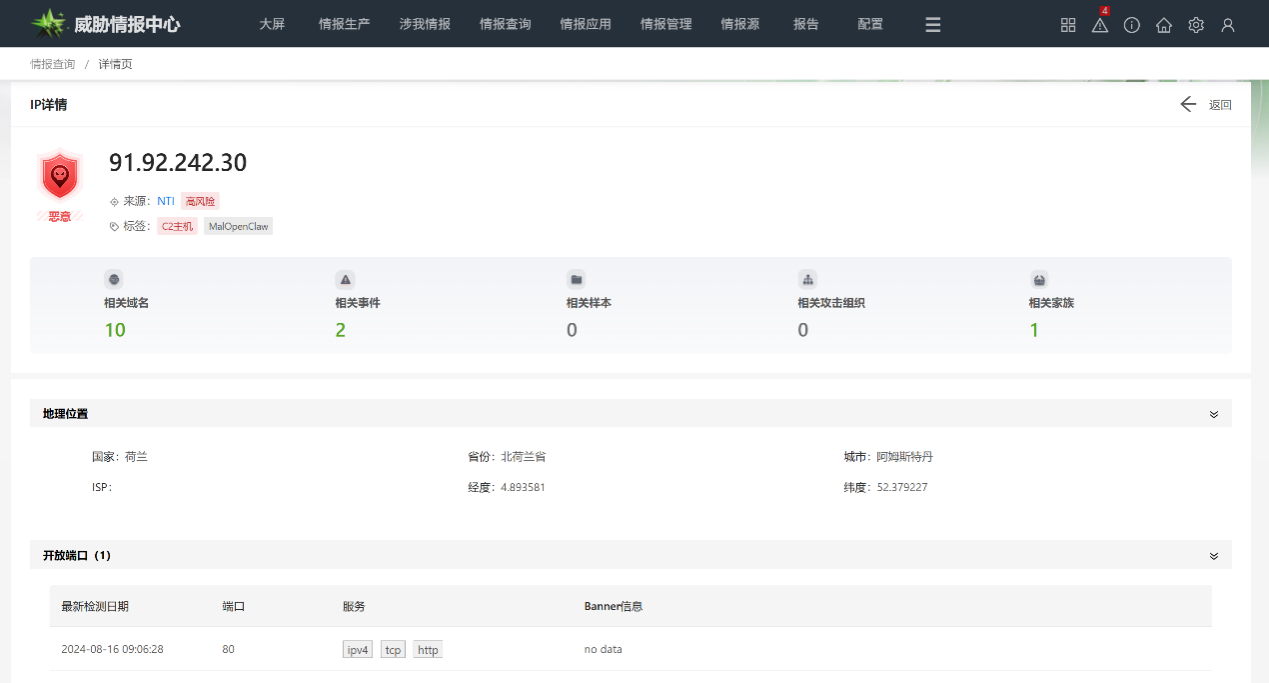The height and width of the screenshot is (683, 1269).
Task: Open settings via the gear icon
Action: [x=1196, y=25]
